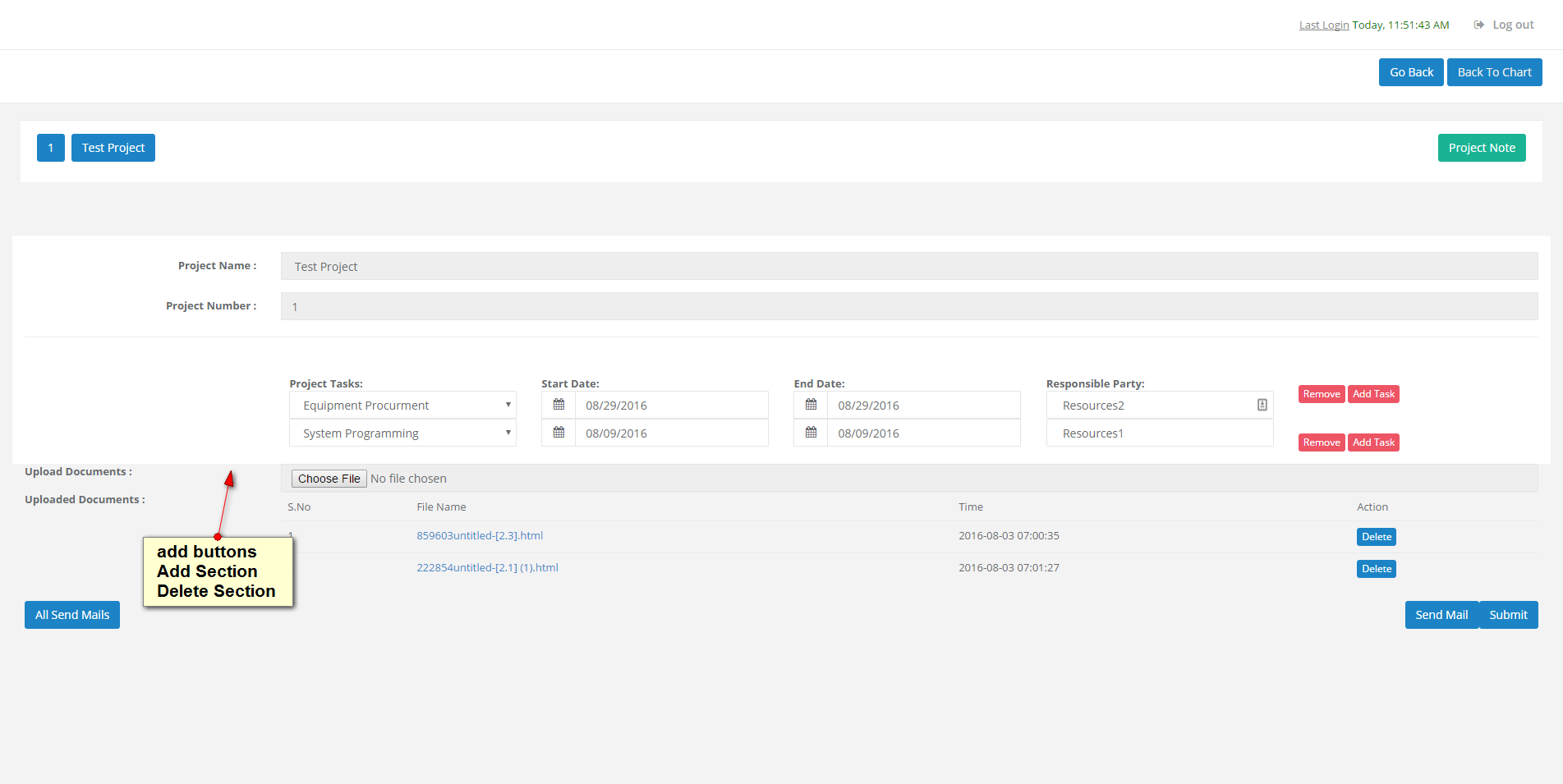Click the Project Name label

[217, 265]
